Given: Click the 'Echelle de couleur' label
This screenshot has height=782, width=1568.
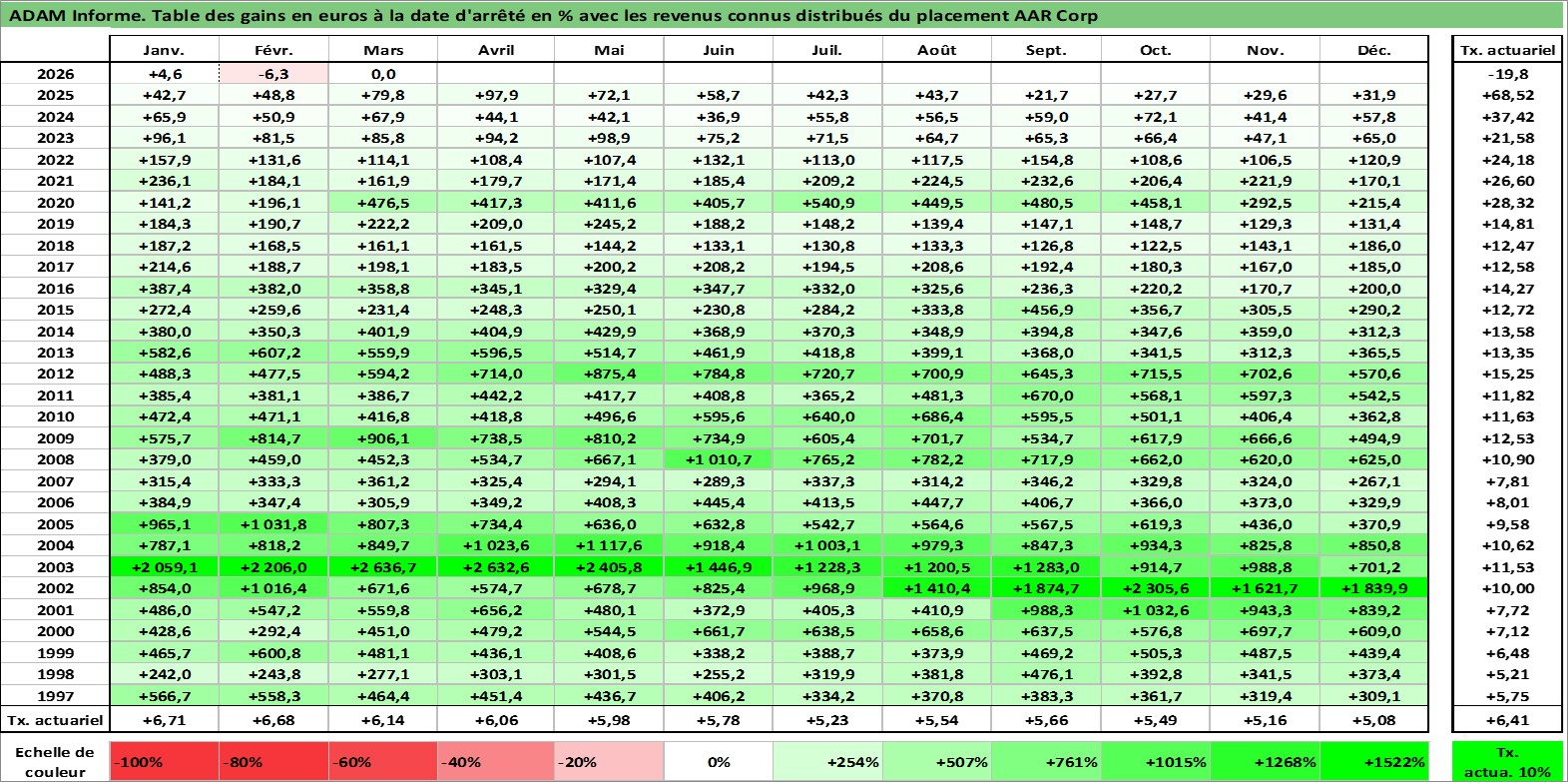Looking at the screenshot, I should coord(55,761).
